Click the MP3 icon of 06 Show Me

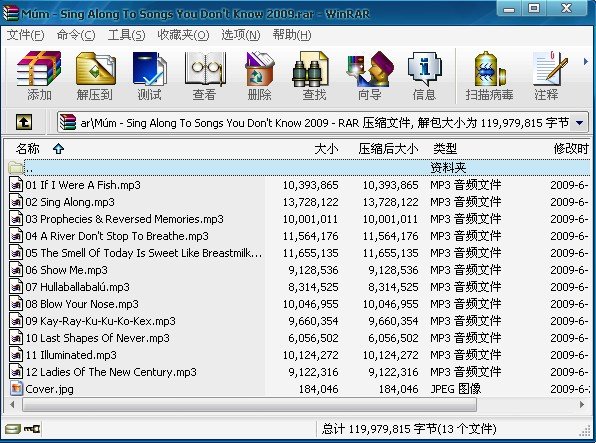click(16, 270)
